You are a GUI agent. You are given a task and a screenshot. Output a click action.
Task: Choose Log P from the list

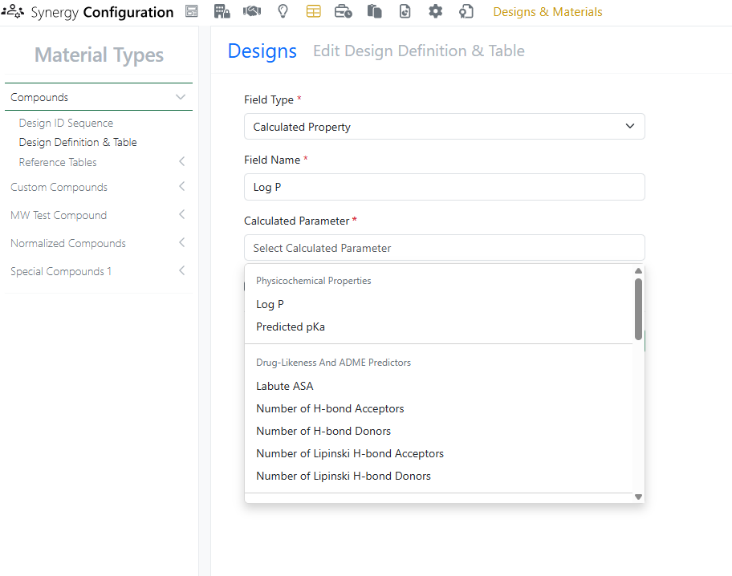click(x=270, y=304)
